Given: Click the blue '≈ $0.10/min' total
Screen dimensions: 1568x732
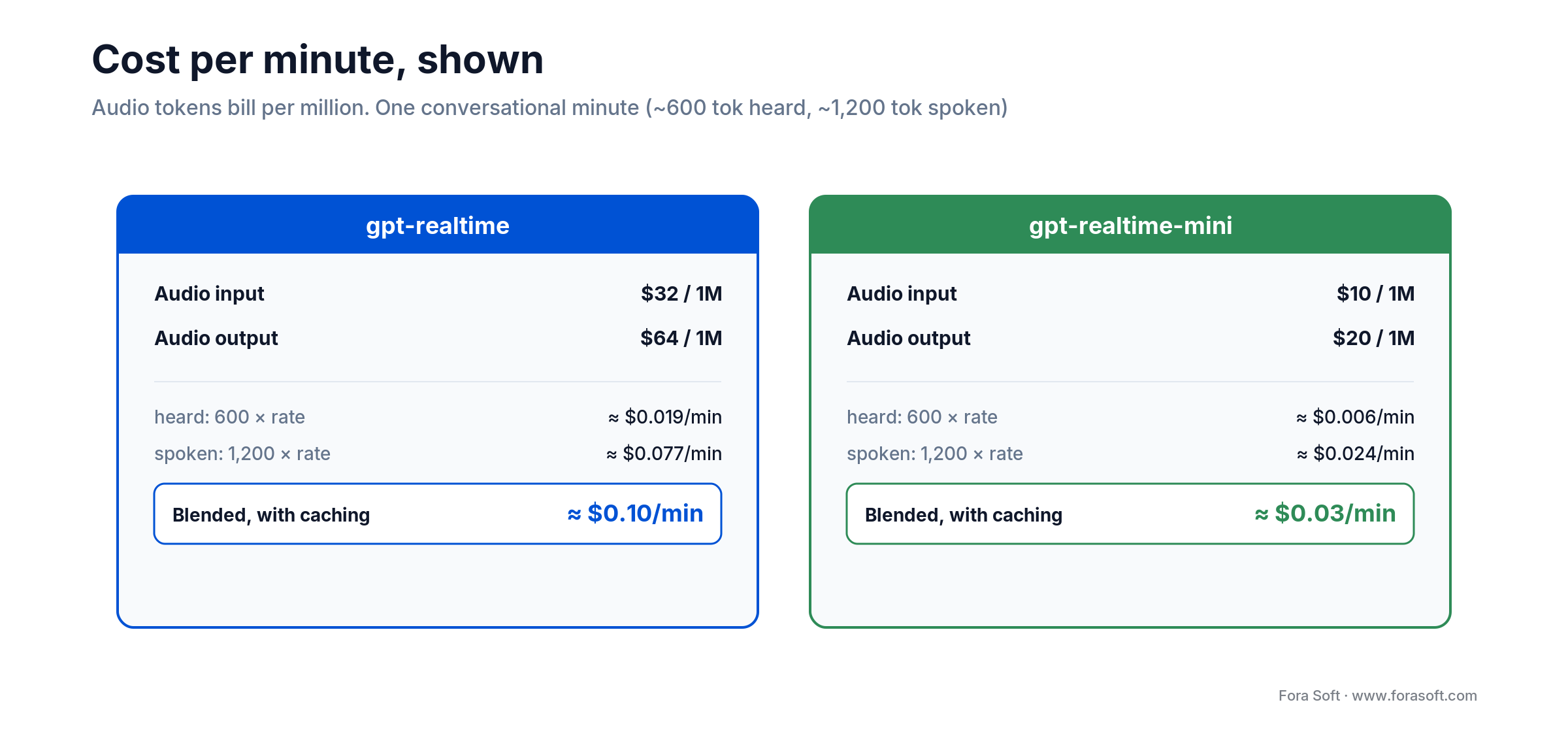Looking at the screenshot, I should click(x=635, y=514).
